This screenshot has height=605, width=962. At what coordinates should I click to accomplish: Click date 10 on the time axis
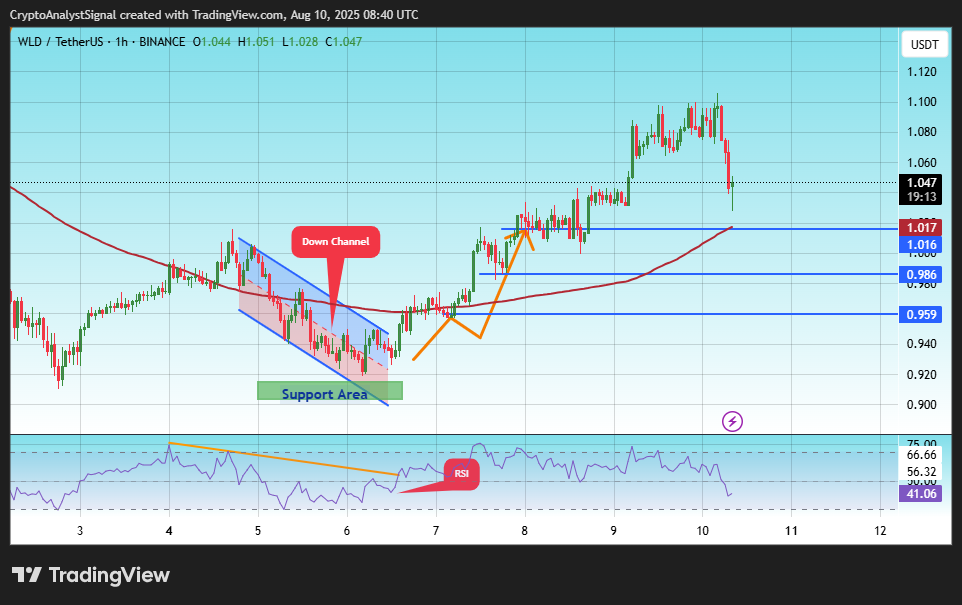(702, 531)
